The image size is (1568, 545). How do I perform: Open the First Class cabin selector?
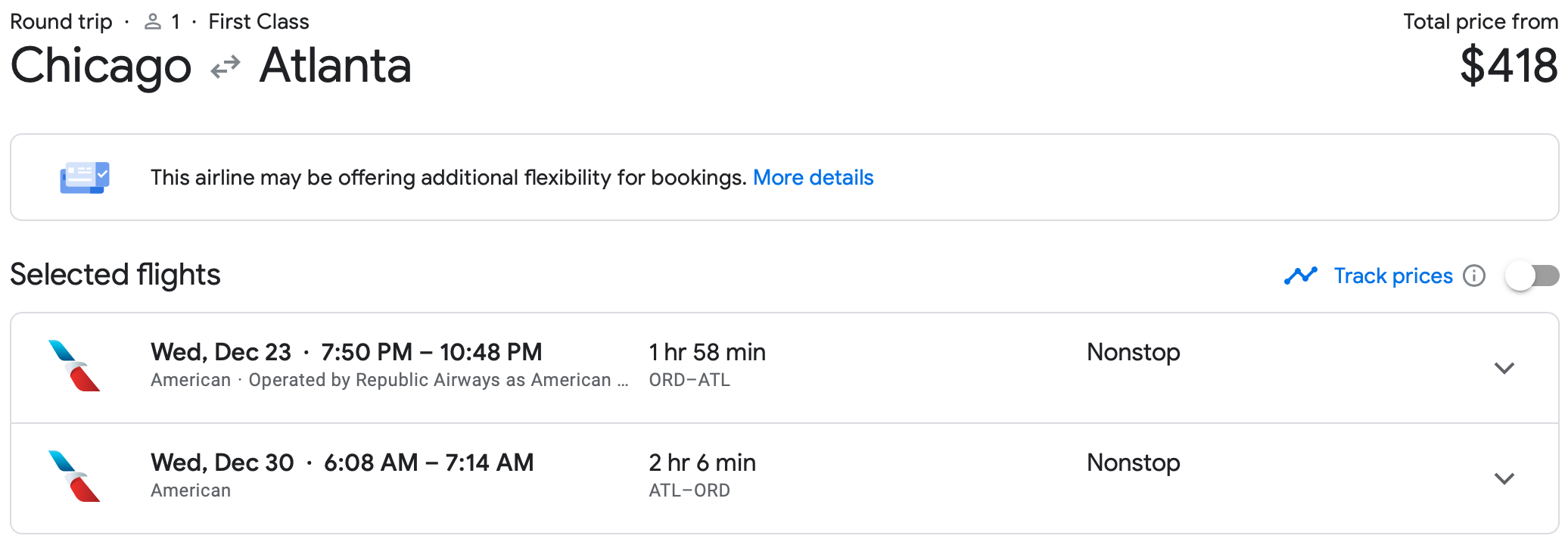click(x=259, y=20)
